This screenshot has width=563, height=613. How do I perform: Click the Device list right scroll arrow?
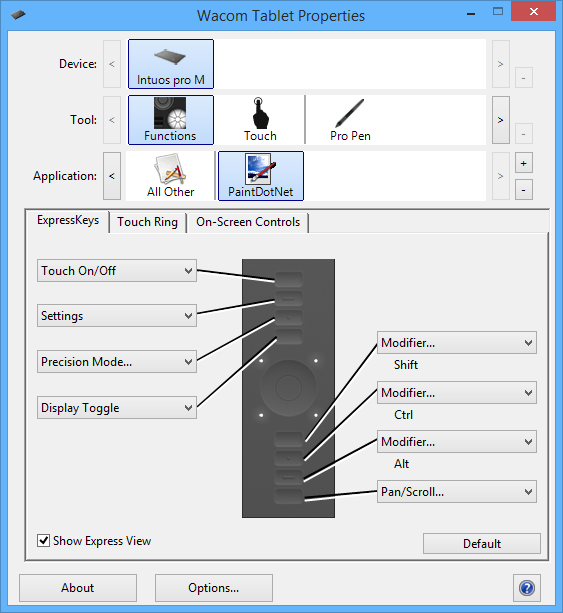(500, 64)
